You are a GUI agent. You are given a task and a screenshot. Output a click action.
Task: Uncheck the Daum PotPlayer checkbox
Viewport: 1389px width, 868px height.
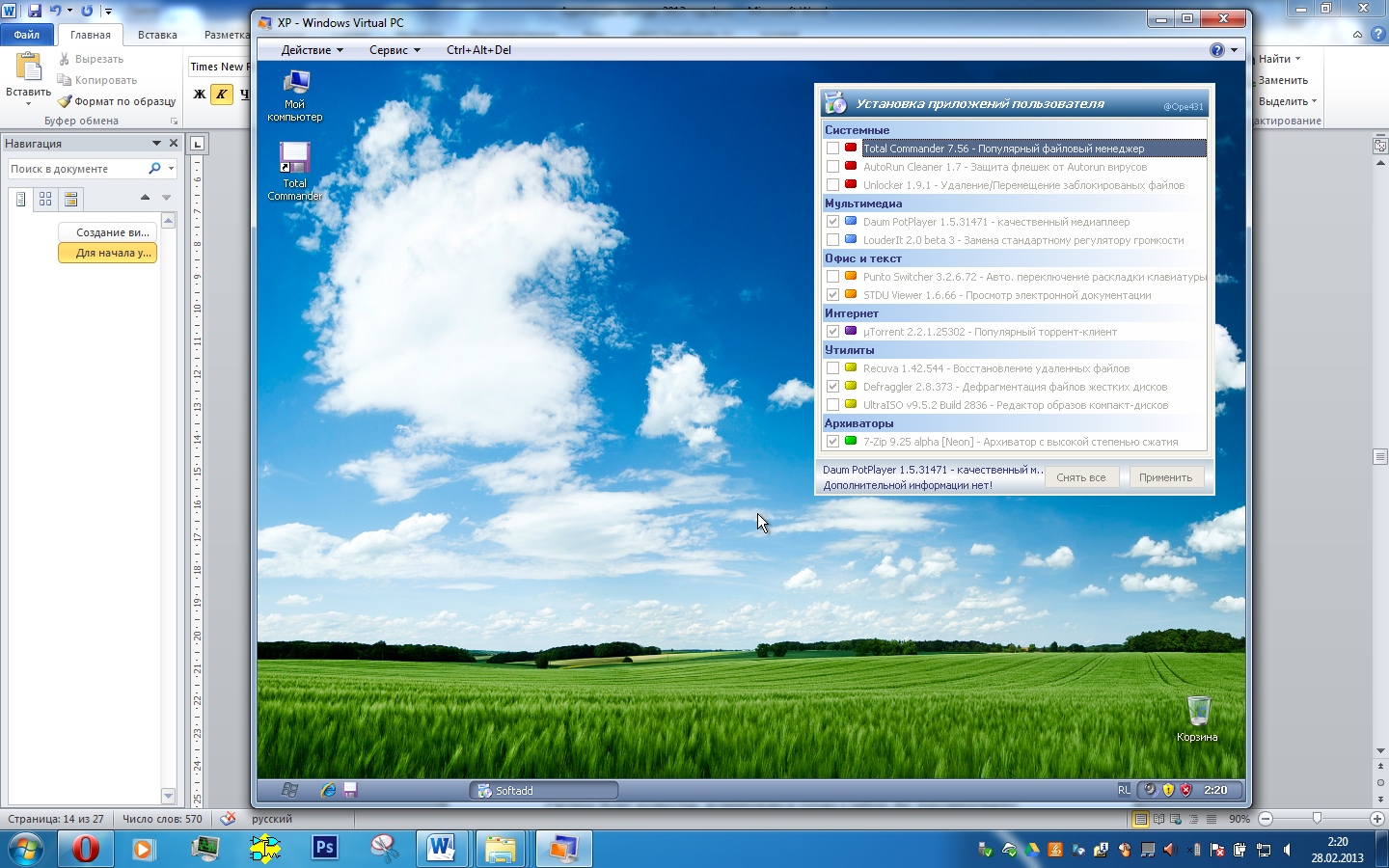832,222
